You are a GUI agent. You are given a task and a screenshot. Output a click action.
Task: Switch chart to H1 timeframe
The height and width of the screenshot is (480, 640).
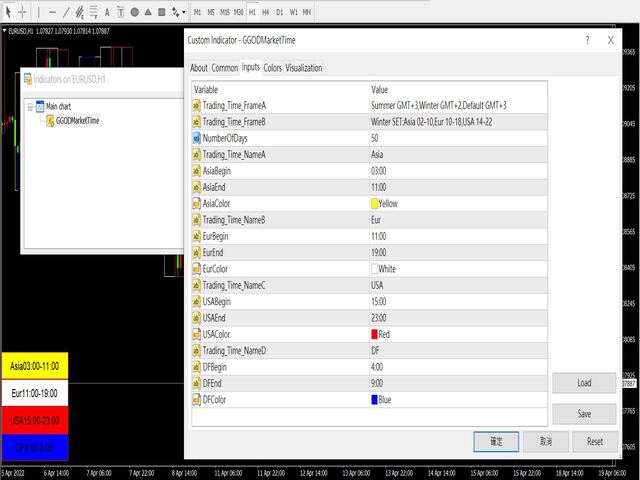click(252, 12)
